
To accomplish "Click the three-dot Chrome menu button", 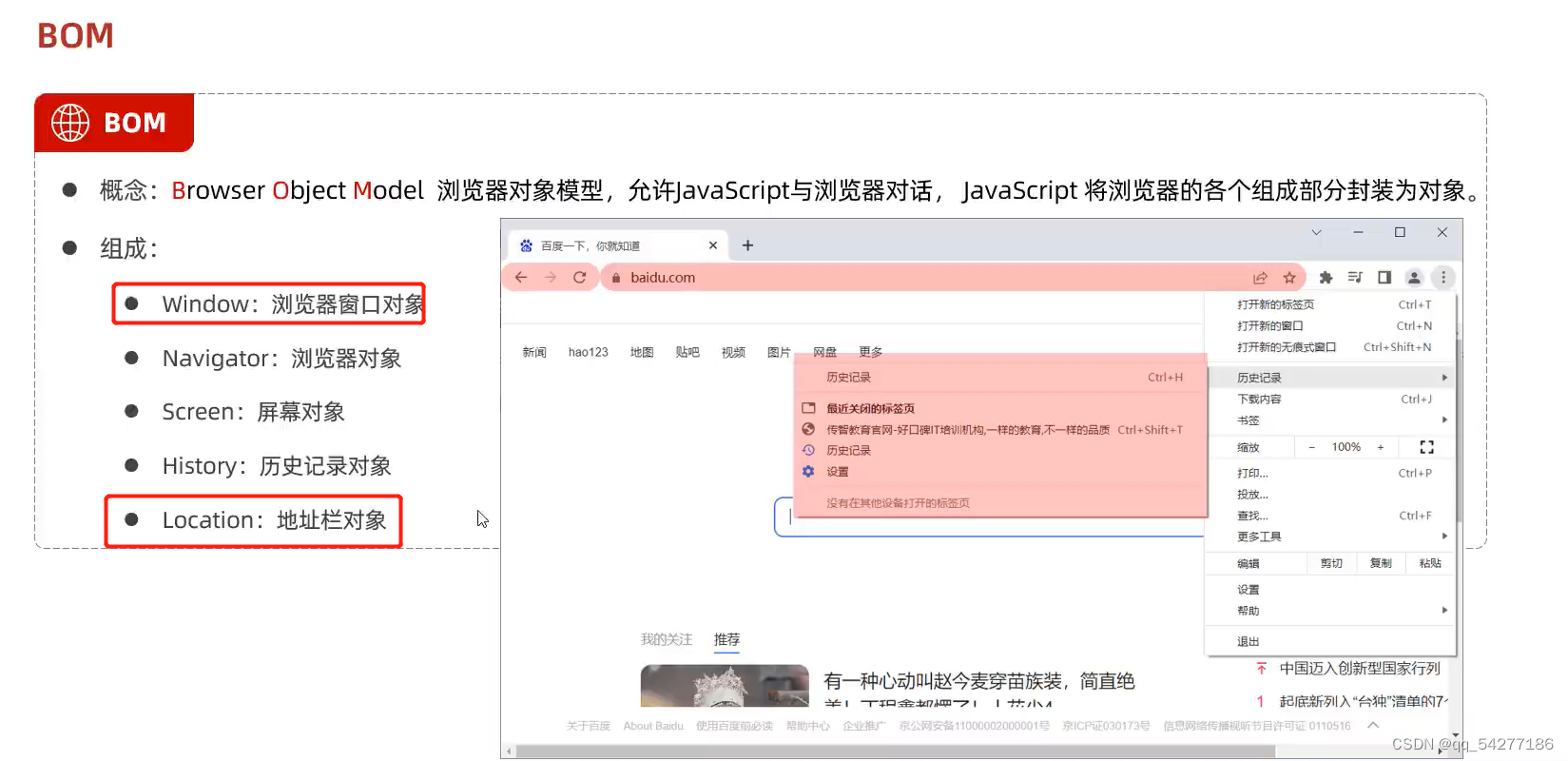I will coord(1443,278).
